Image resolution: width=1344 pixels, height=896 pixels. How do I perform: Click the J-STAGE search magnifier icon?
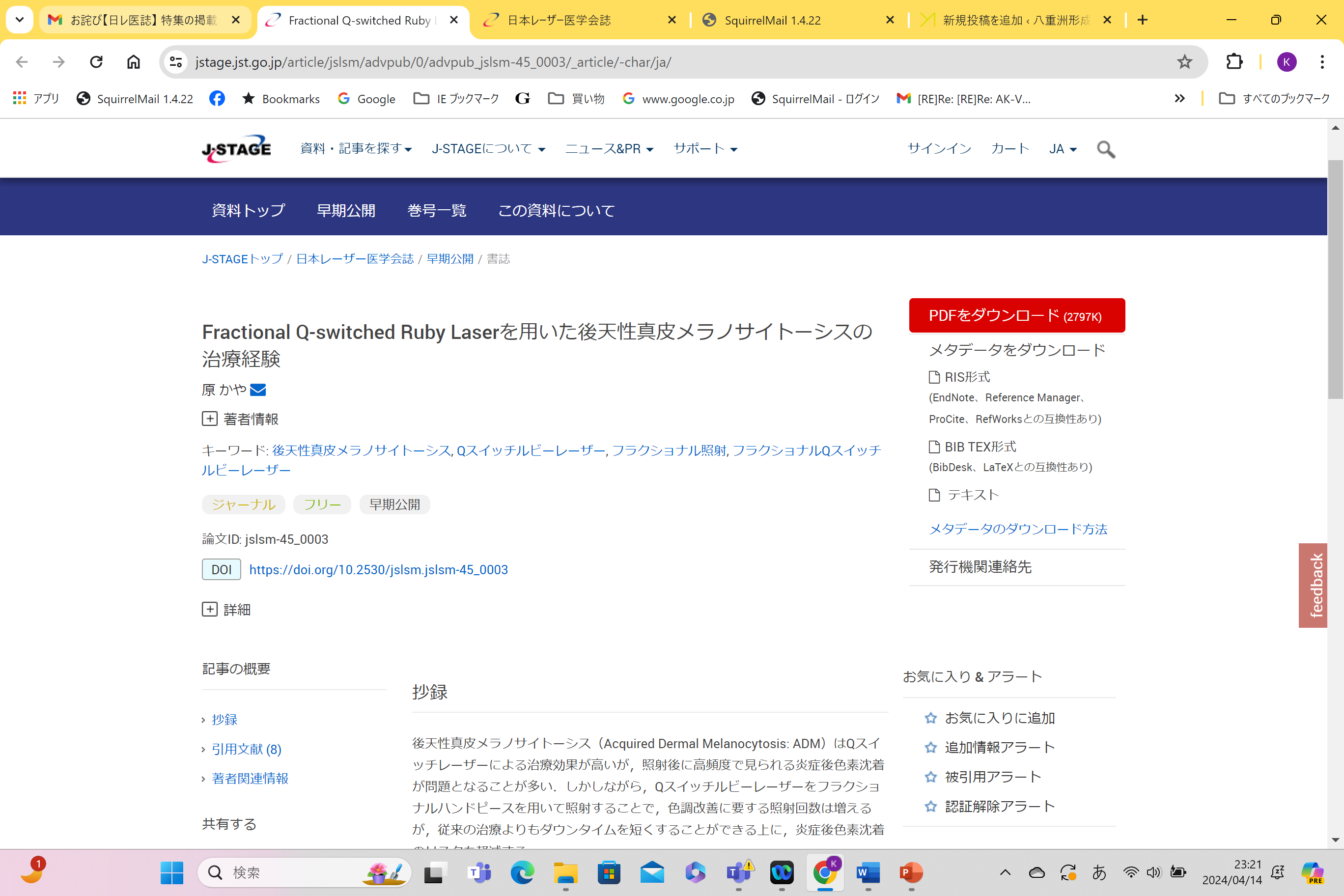point(1106,149)
